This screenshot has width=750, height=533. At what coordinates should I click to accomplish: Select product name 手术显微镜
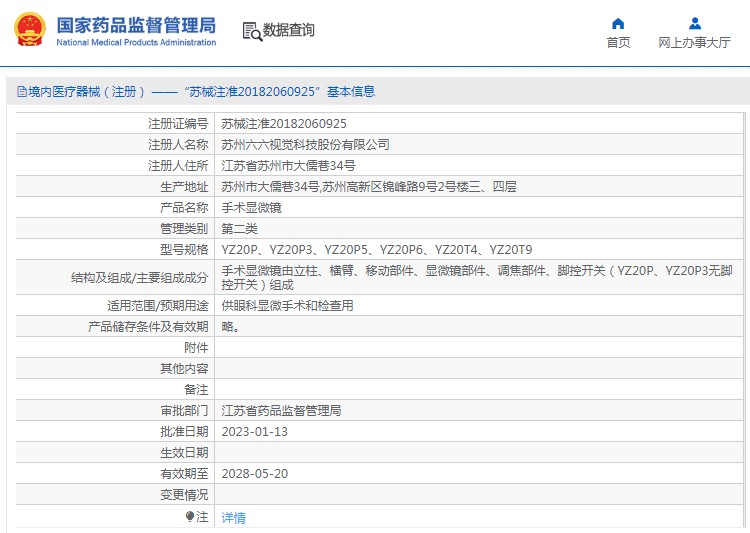(252, 208)
